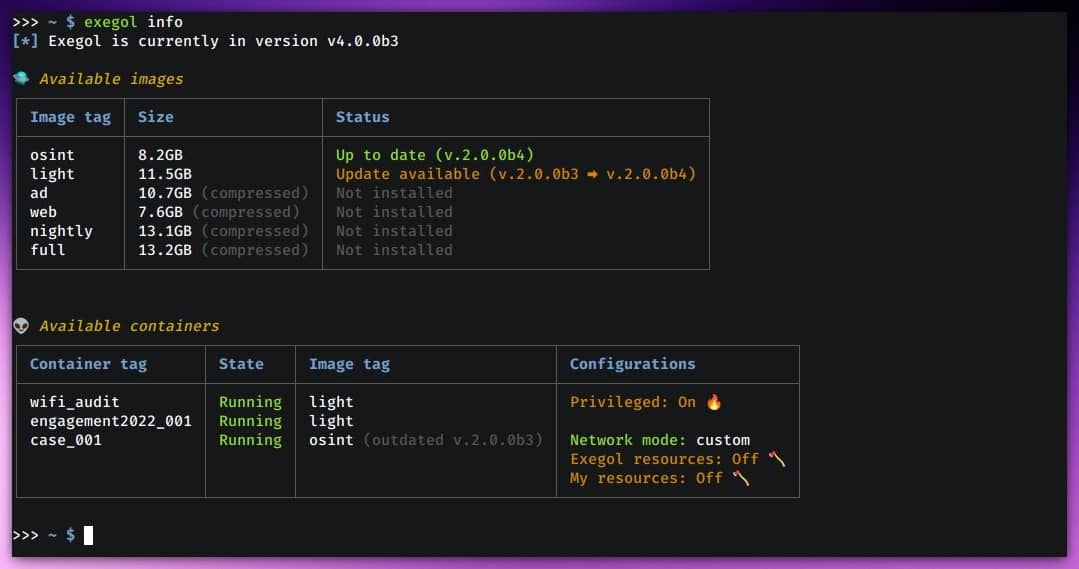Click the green Up to date status text
This screenshot has height=569, width=1079.
(x=434, y=155)
